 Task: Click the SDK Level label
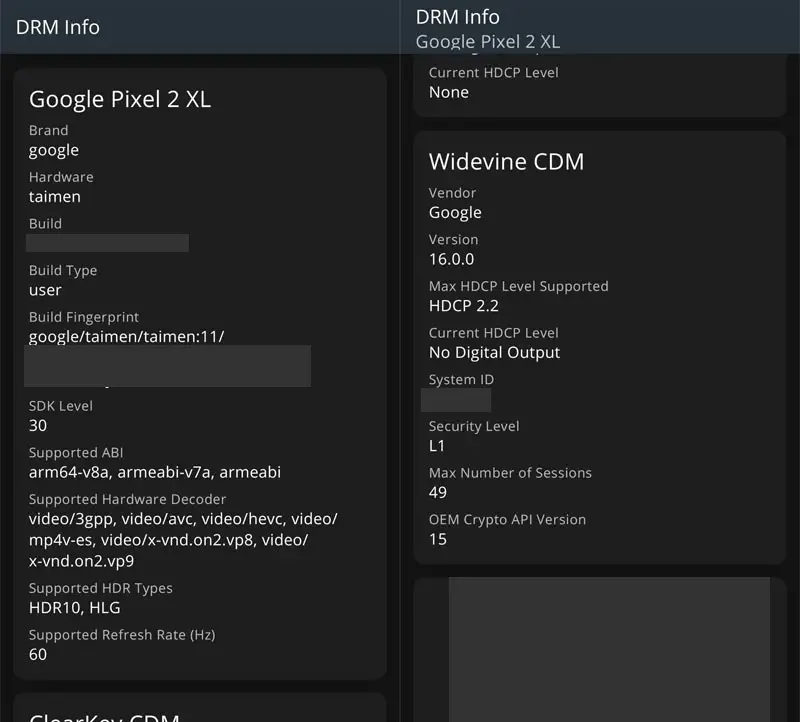click(x=61, y=406)
